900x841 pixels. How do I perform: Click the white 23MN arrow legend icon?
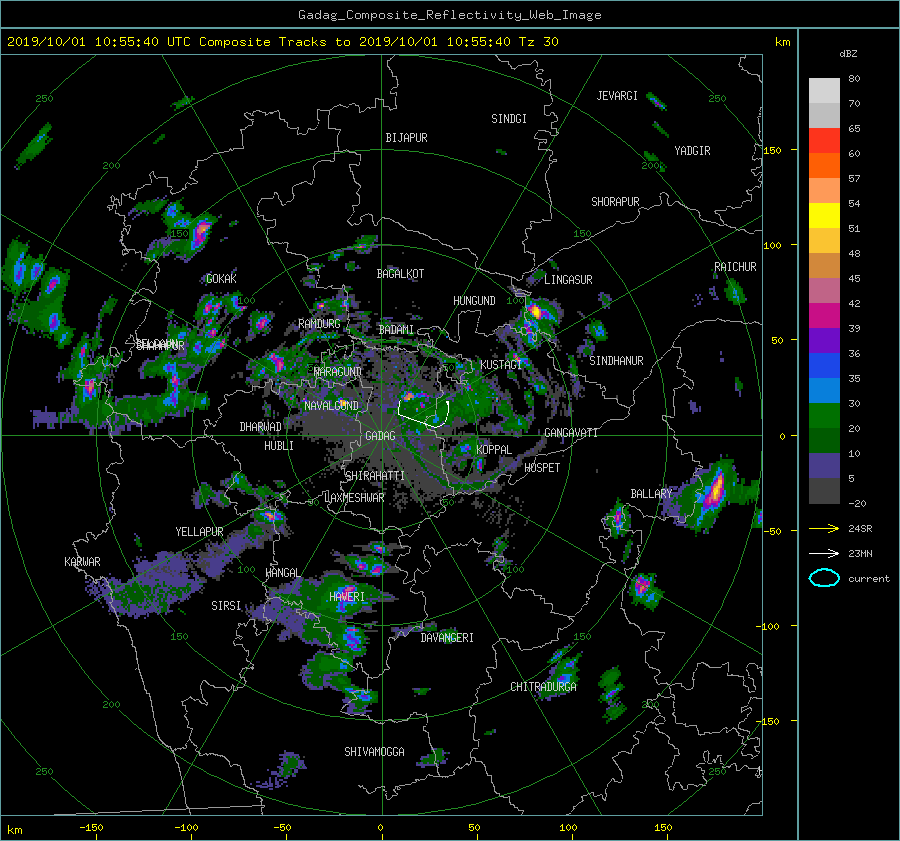(x=824, y=553)
